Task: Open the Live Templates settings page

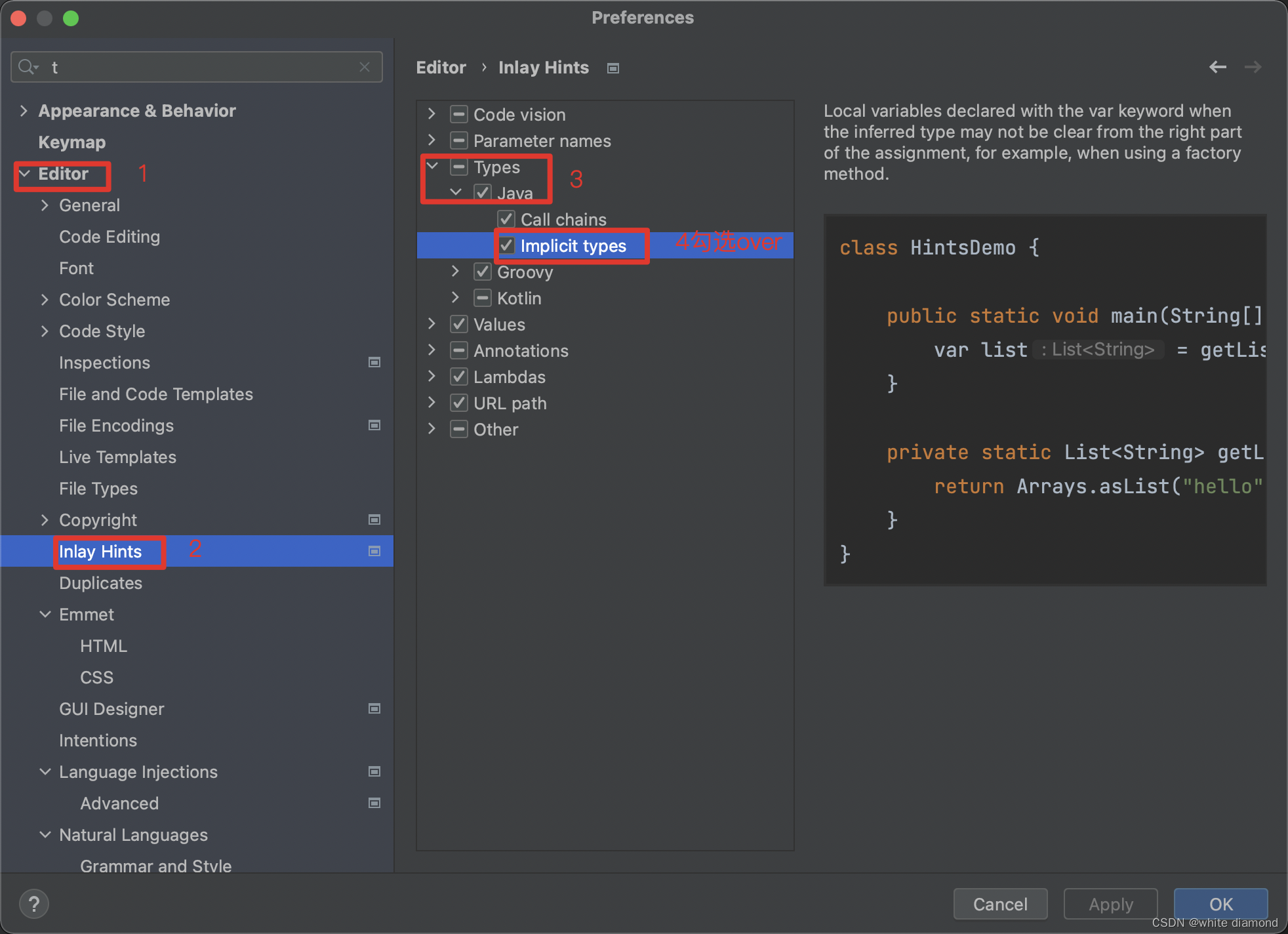Action: 117,457
